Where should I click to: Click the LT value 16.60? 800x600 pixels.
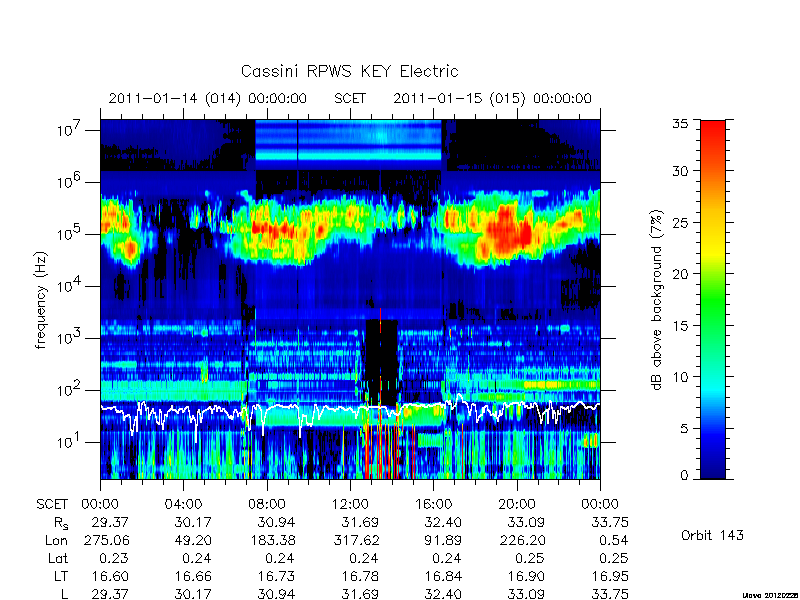(x=110, y=576)
